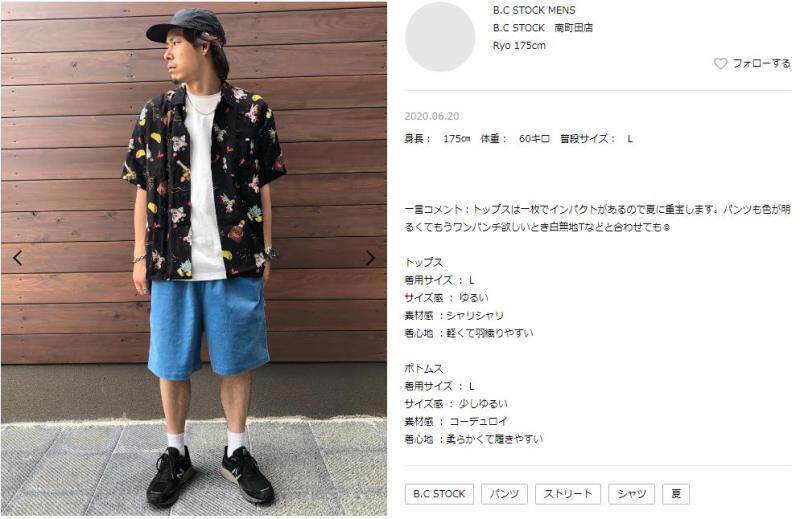Click the ボトムス section heading

click(424, 368)
